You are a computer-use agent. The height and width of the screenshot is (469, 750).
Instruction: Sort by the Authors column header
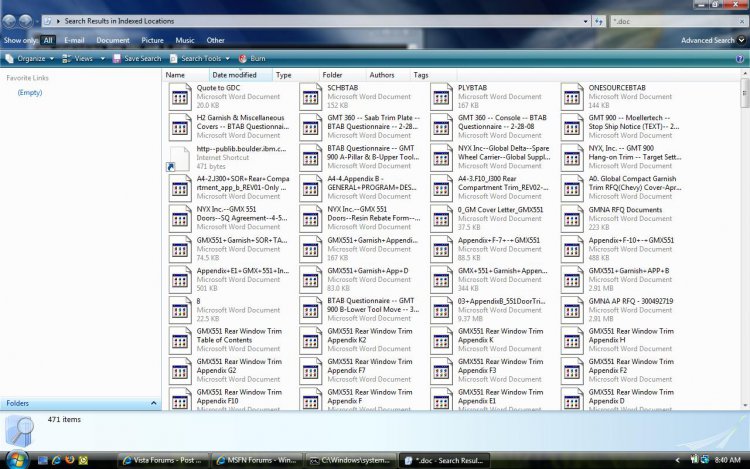coord(388,75)
